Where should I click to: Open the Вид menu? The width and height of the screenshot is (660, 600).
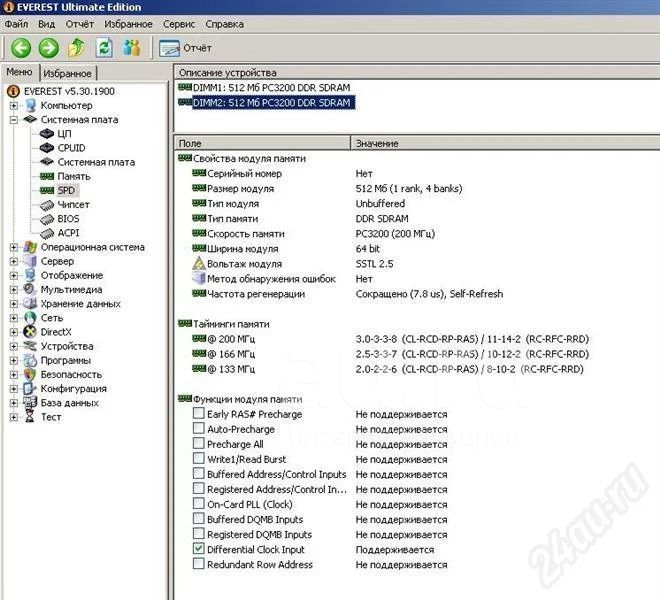(x=47, y=24)
